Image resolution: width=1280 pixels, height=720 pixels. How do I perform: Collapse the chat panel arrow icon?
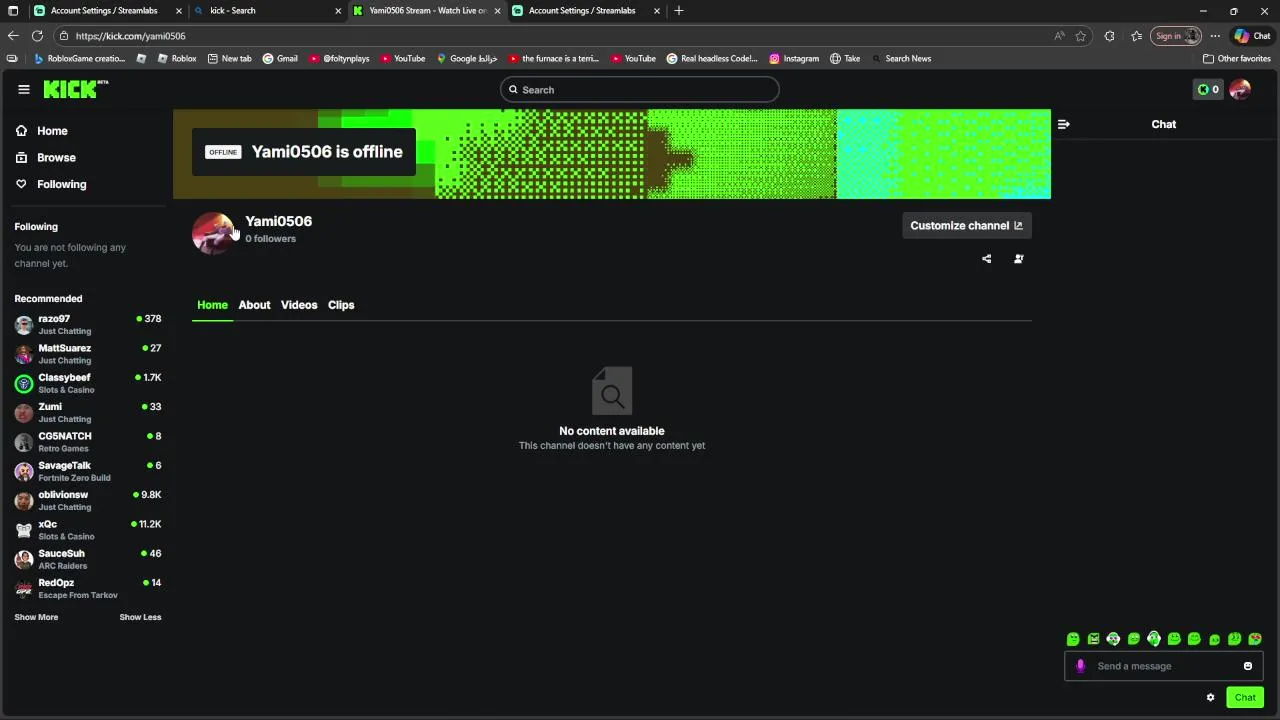pyautogui.click(x=1063, y=124)
